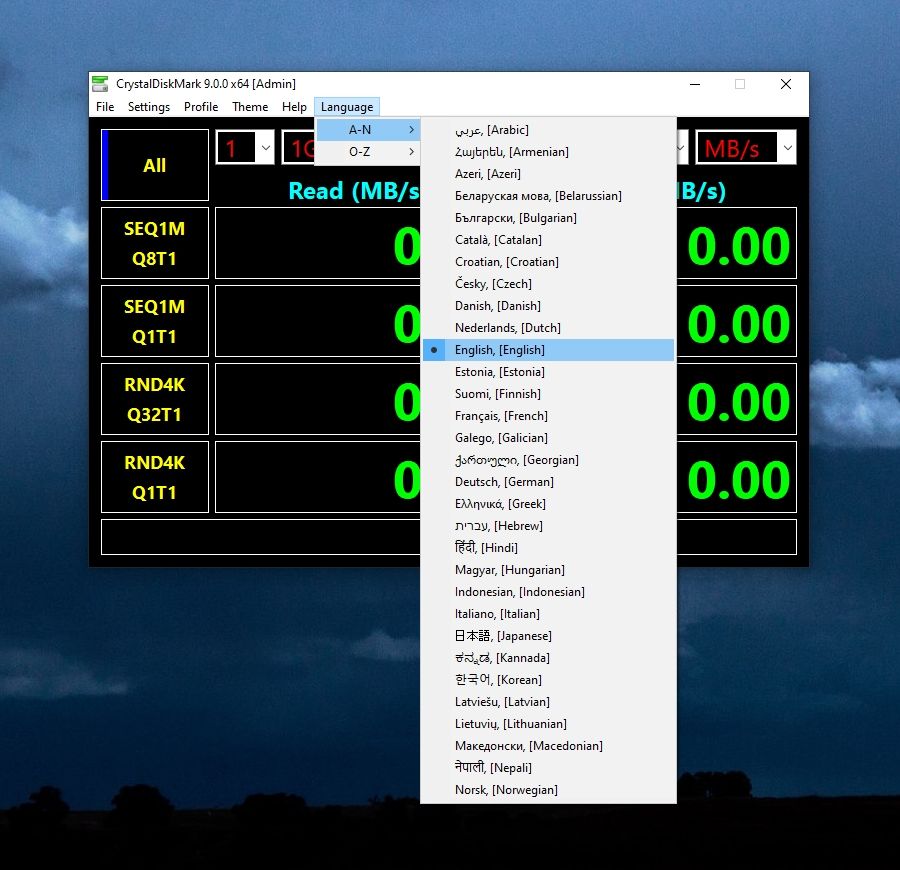Select Norwegian language
The width and height of the screenshot is (900, 870).
(x=548, y=790)
